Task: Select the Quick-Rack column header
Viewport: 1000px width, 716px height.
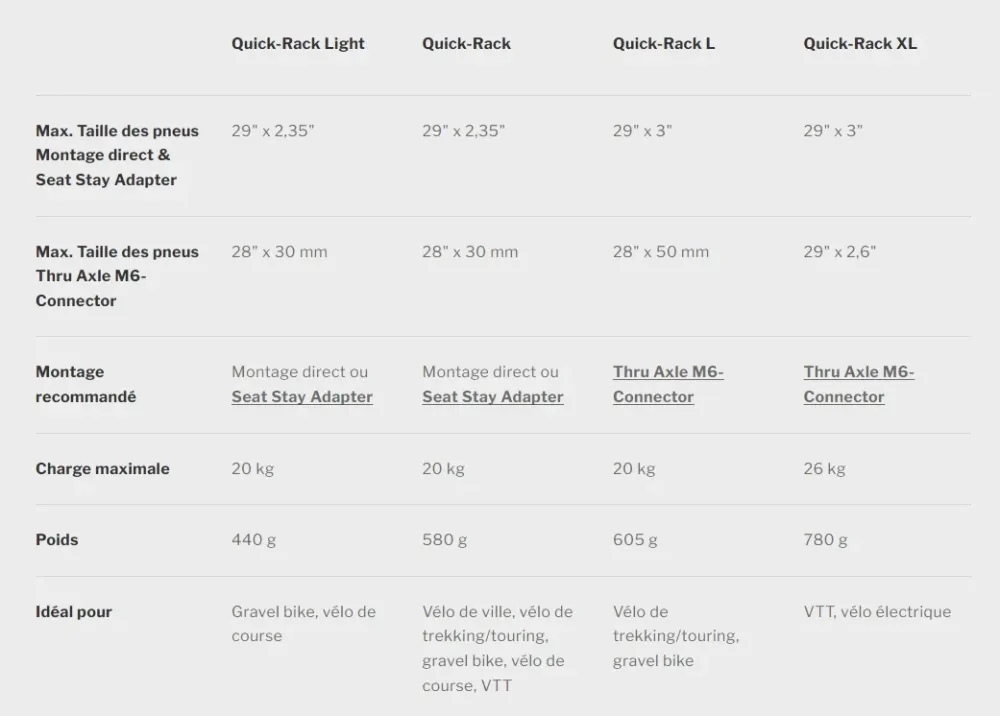Action: tap(466, 43)
